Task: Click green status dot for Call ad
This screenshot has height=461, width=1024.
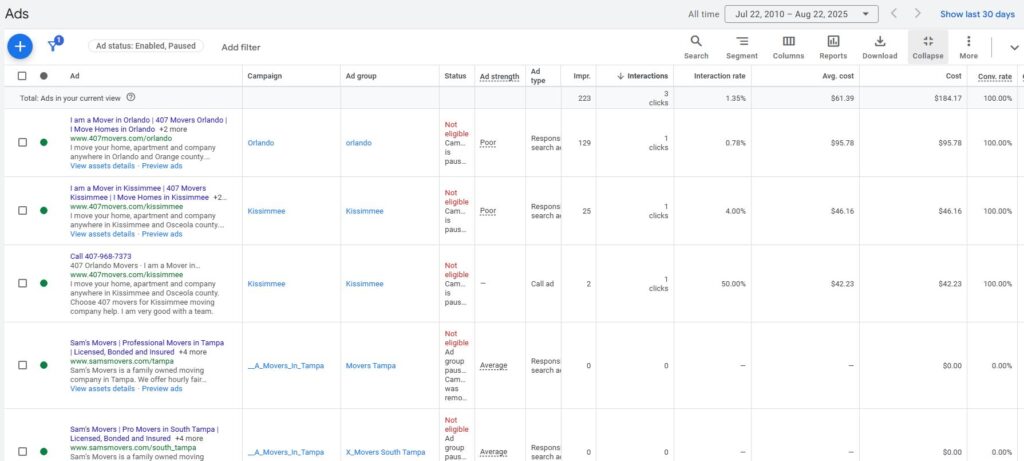Action: tap(44, 283)
